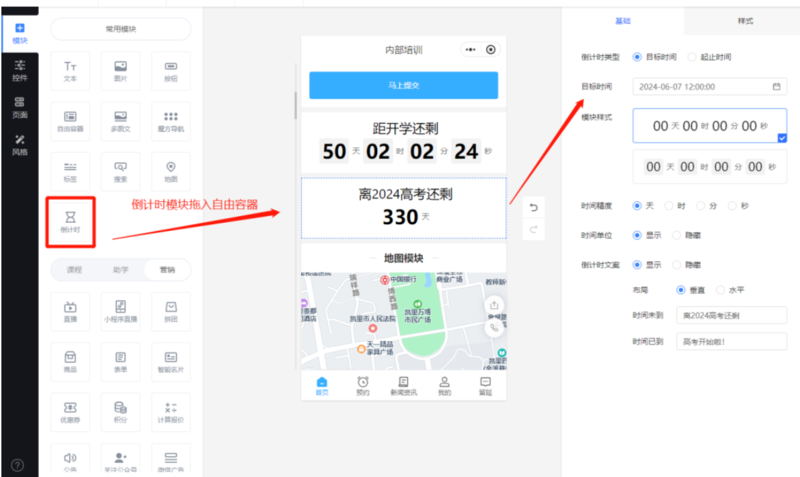The height and width of the screenshot is (477, 800).
Task: Select the 倒计时 countdown module icon
Action: pyautogui.click(x=70, y=221)
